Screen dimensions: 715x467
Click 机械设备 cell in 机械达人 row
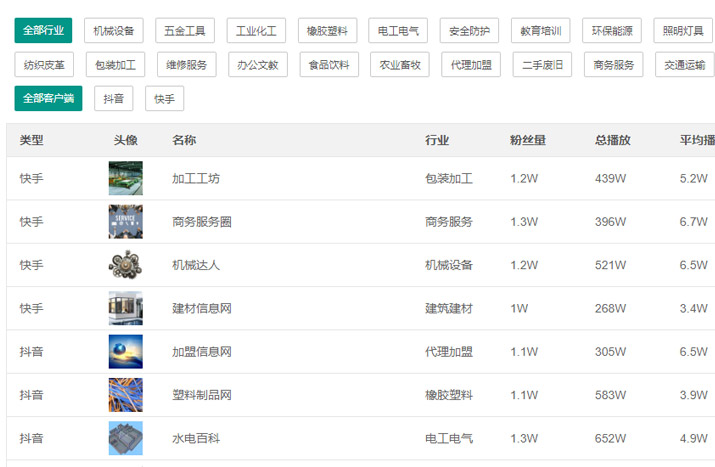click(x=449, y=265)
